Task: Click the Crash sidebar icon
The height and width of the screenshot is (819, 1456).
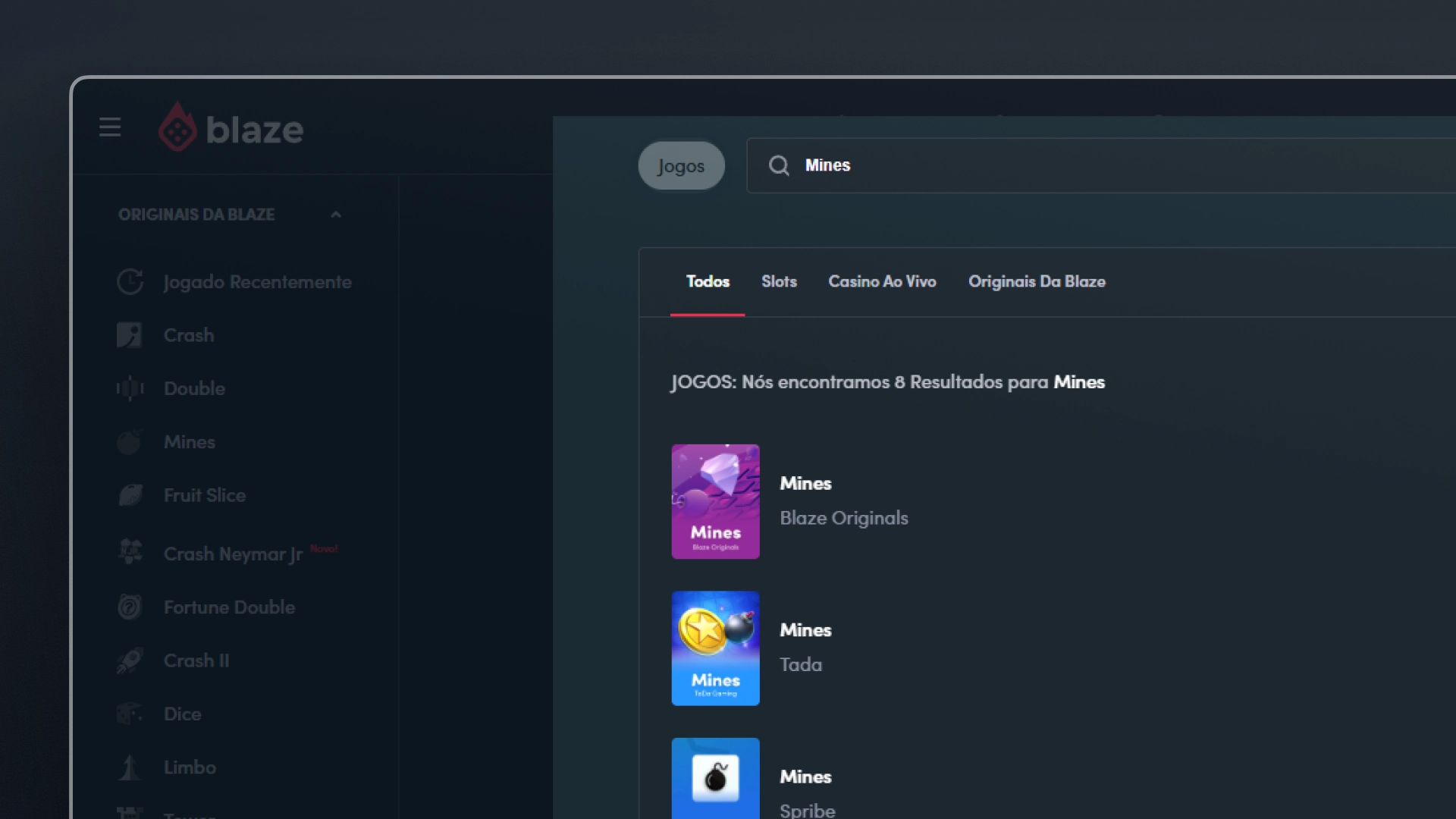Action: [x=130, y=335]
